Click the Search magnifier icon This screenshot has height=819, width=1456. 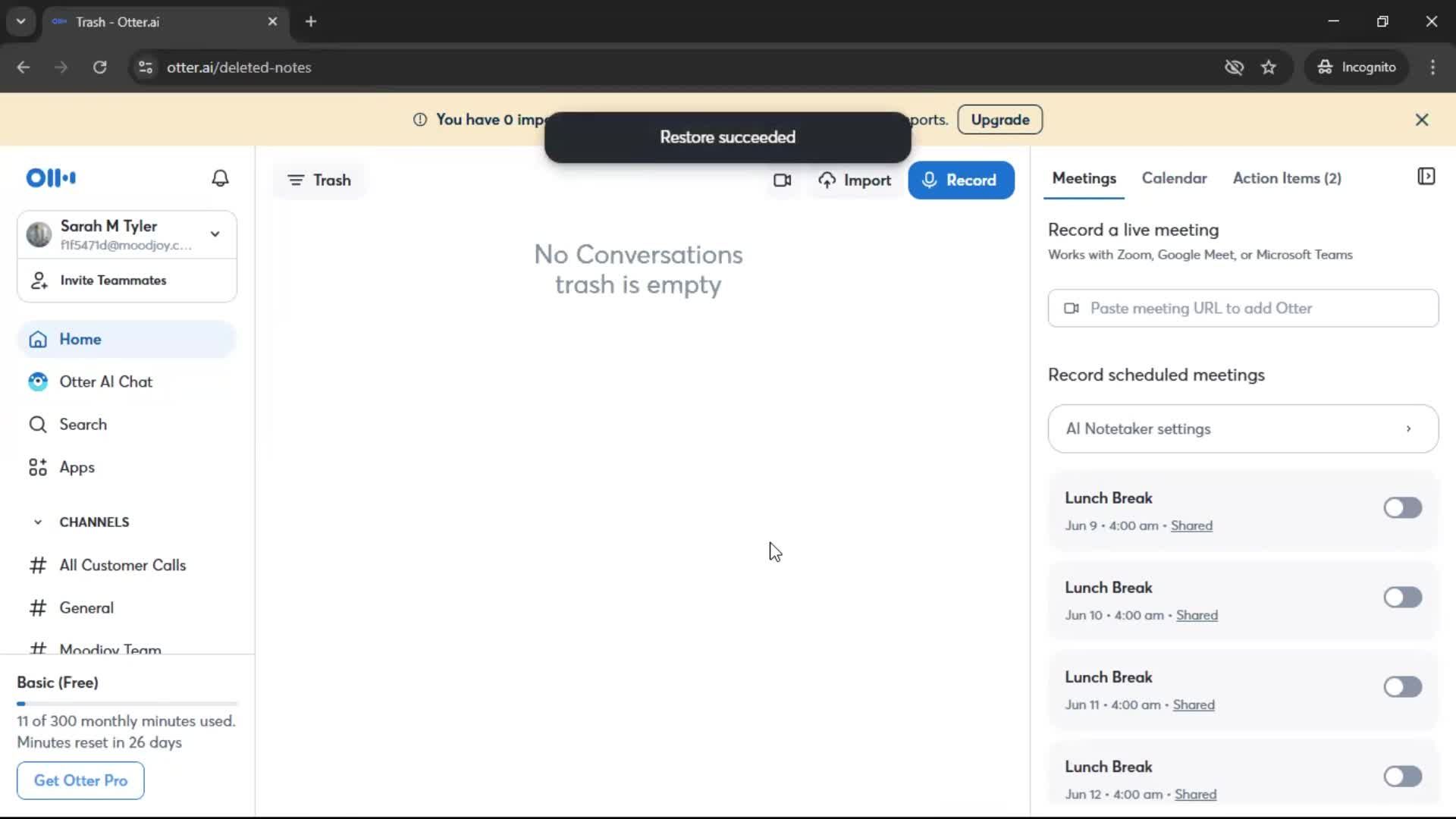pyautogui.click(x=38, y=425)
